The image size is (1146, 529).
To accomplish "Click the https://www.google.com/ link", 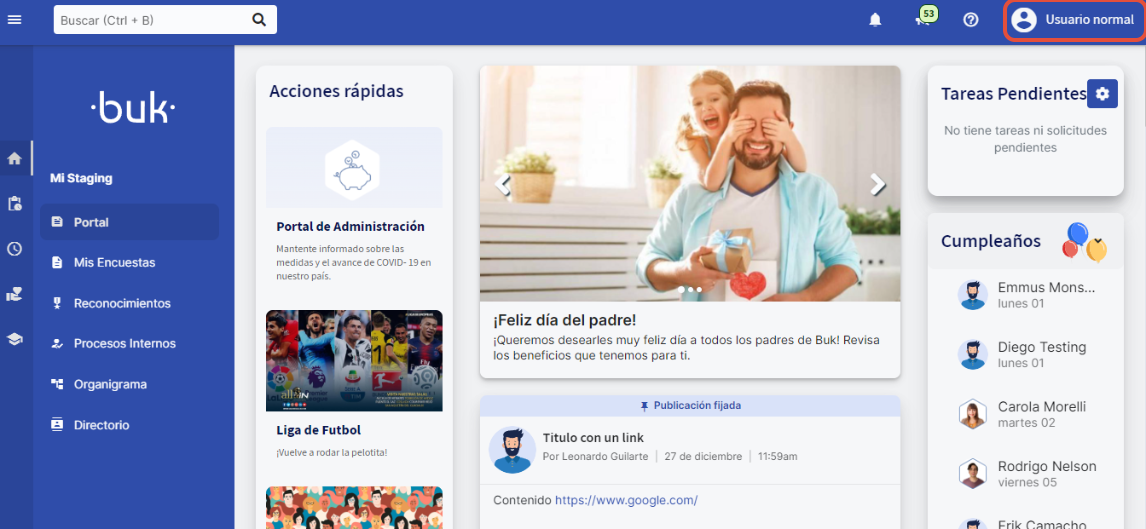I will pos(626,500).
